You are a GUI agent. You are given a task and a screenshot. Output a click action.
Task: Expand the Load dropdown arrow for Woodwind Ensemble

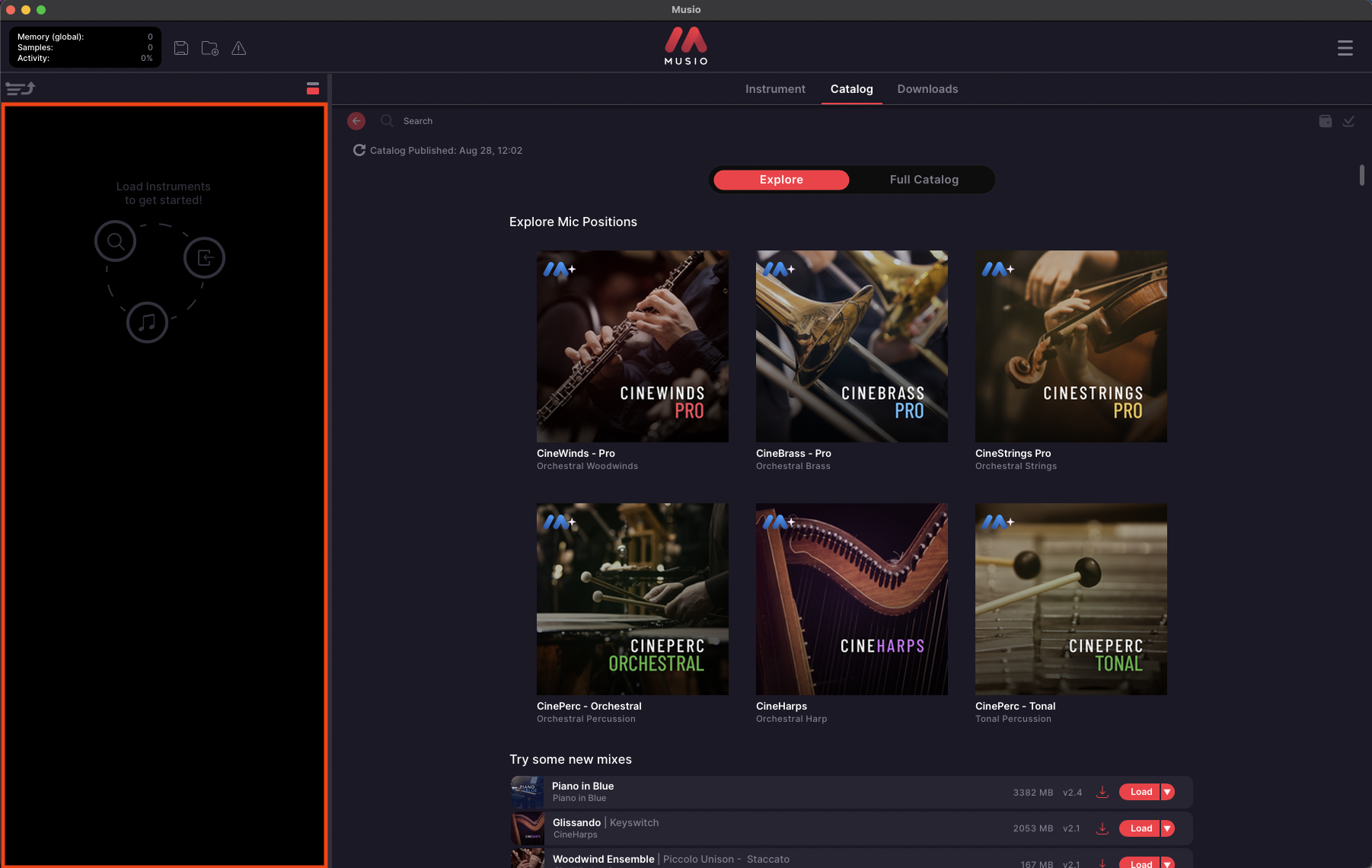[x=1167, y=863]
